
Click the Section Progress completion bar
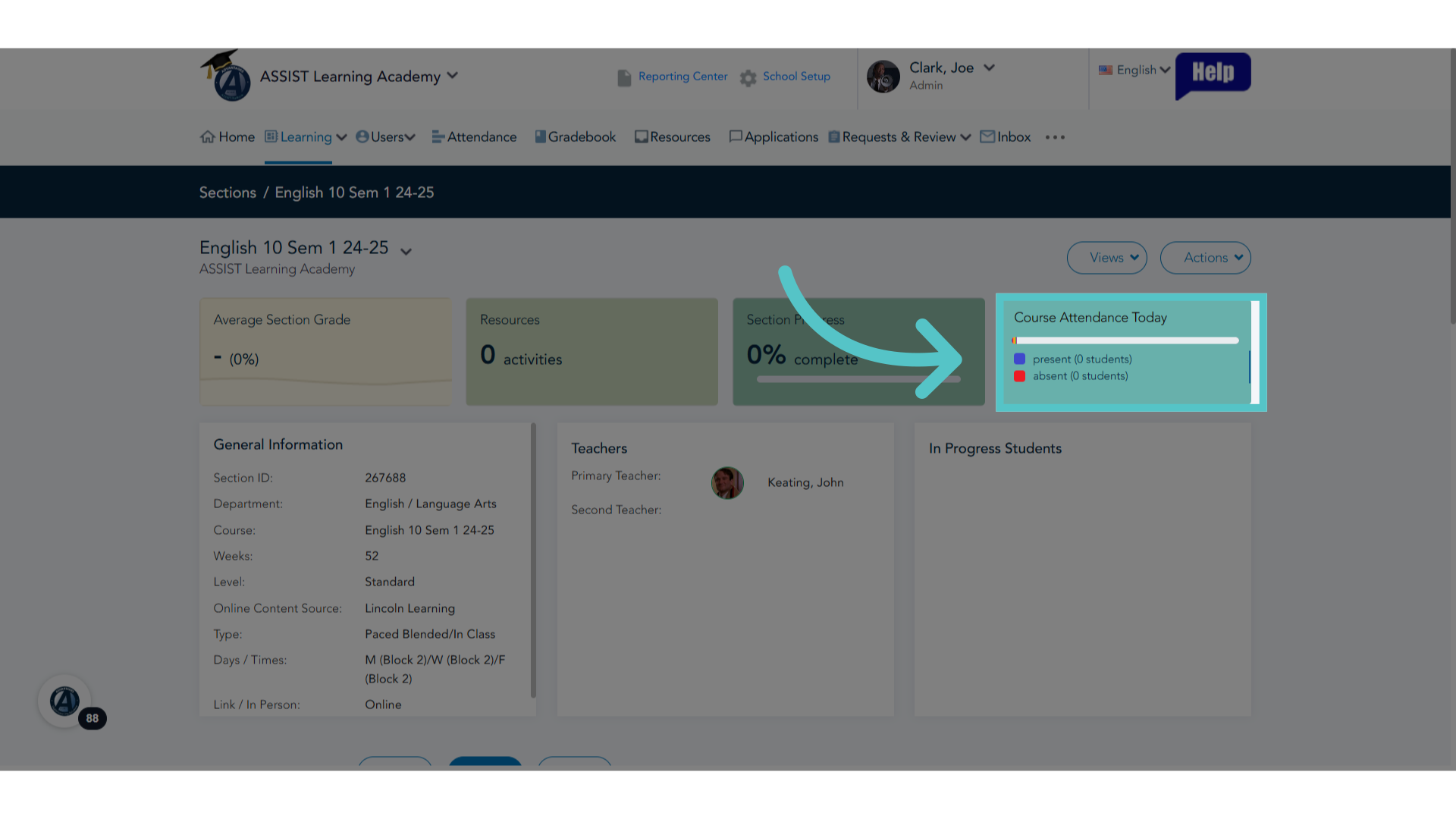858,379
